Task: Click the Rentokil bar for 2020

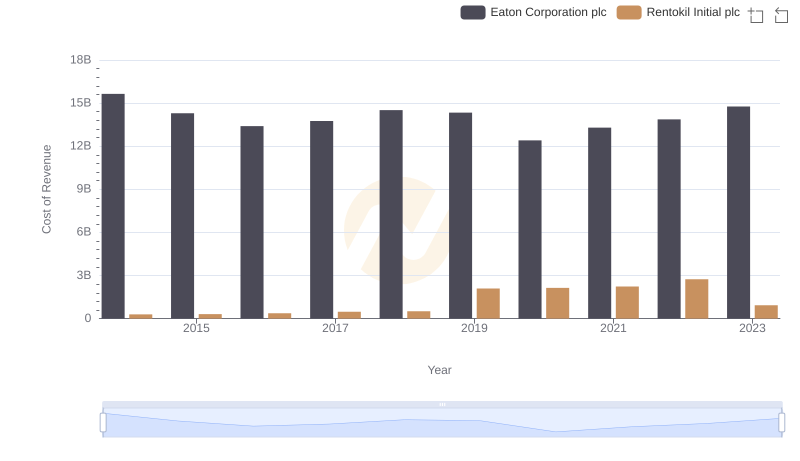Action: [x=558, y=303]
